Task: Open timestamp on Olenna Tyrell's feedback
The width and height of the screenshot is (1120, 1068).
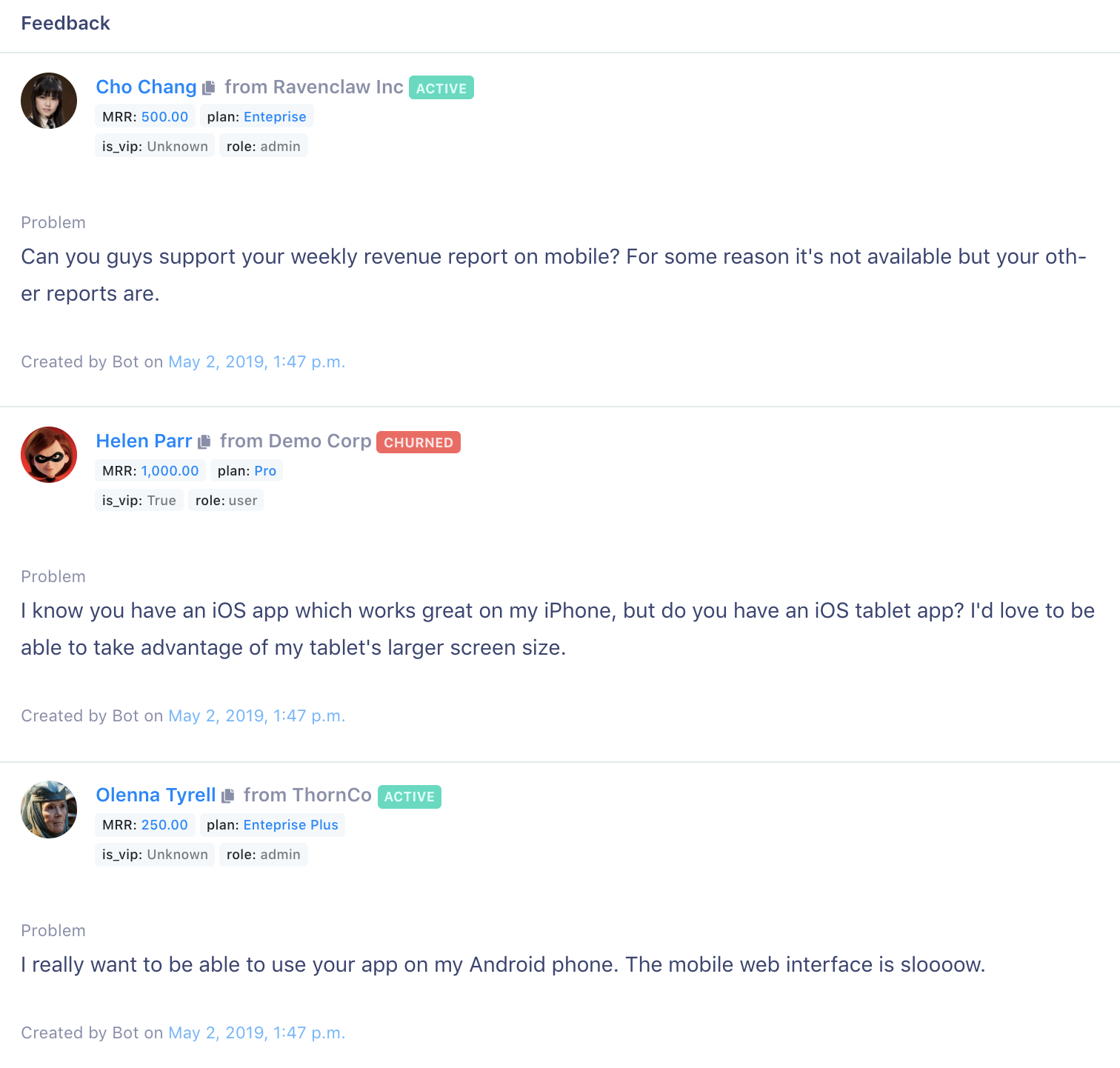Action: tap(256, 1033)
